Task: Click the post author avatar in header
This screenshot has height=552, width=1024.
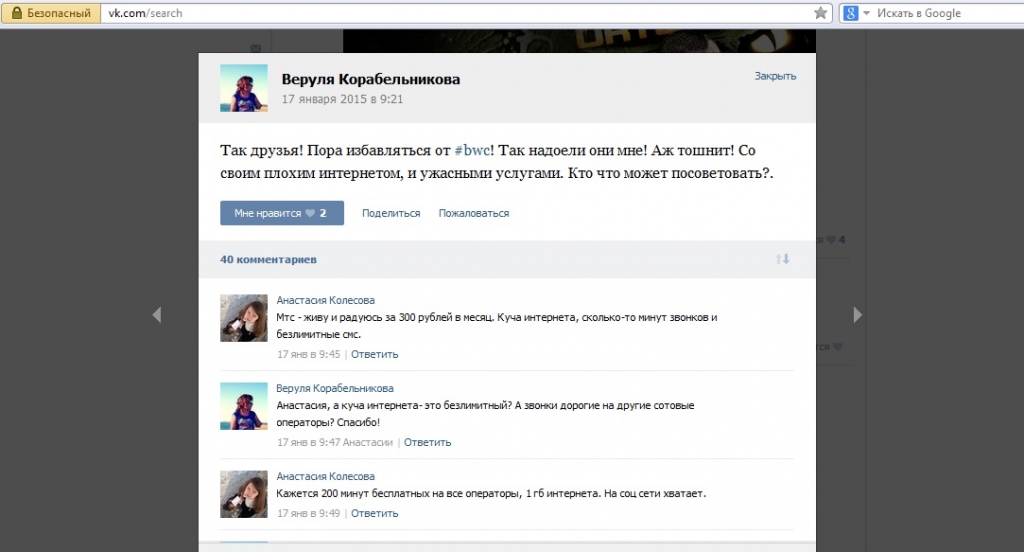Action: coord(244,88)
